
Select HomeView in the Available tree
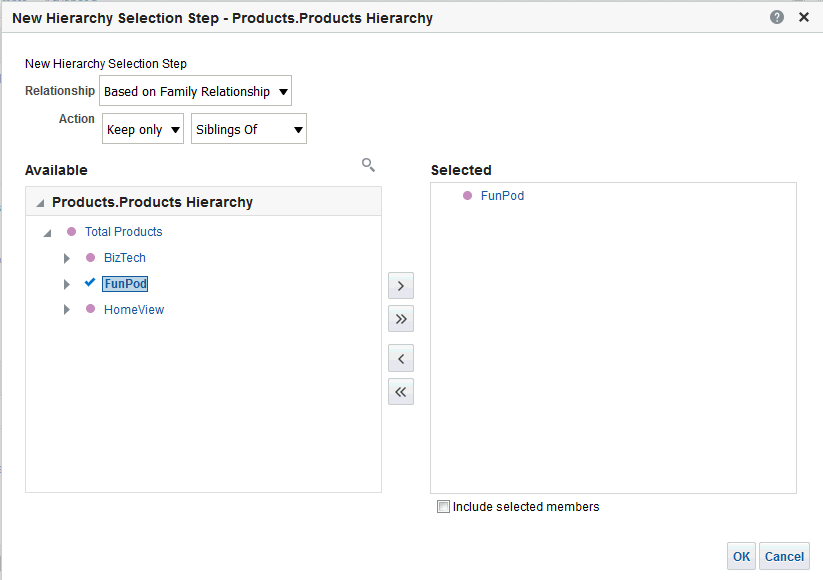tap(134, 310)
